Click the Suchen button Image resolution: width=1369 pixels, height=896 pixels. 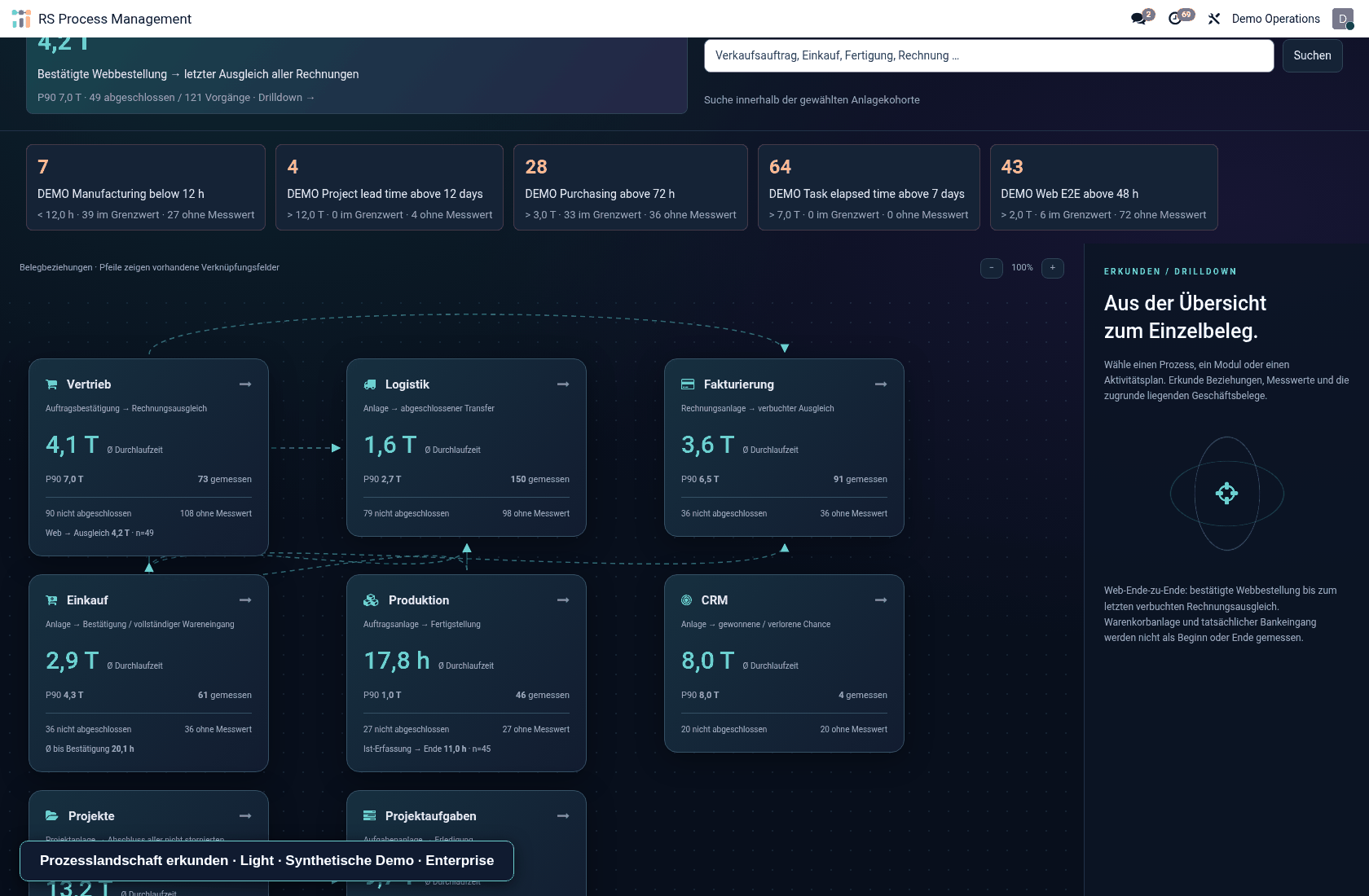(1312, 55)
